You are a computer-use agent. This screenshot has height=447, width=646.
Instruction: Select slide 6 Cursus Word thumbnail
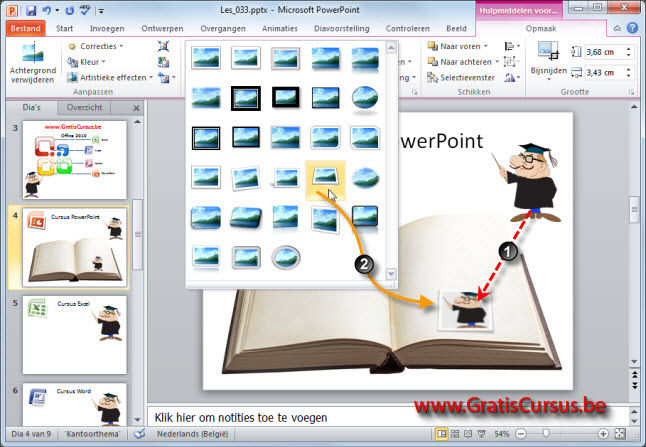[75, 404]
